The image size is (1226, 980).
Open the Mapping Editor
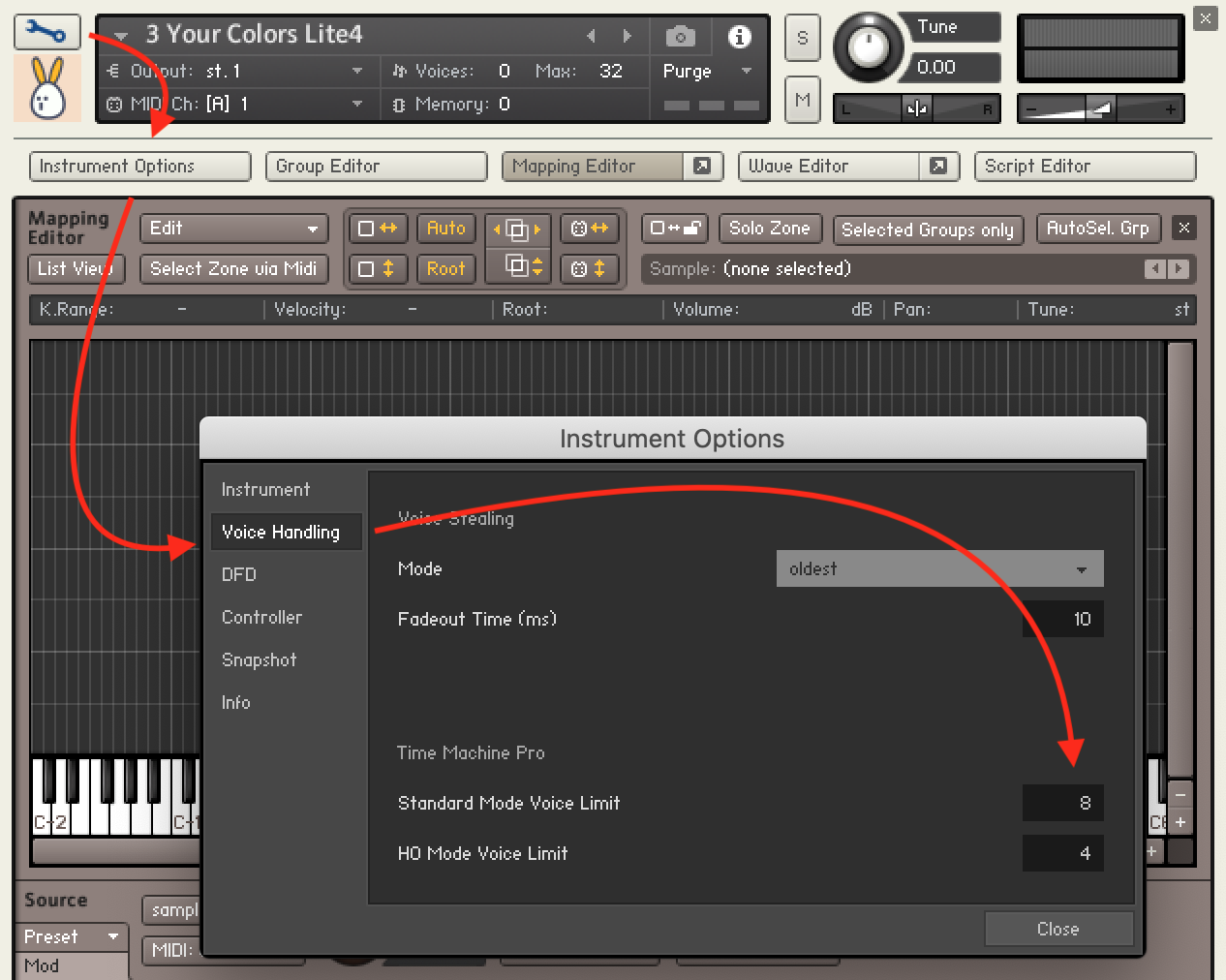pos(593,167)
